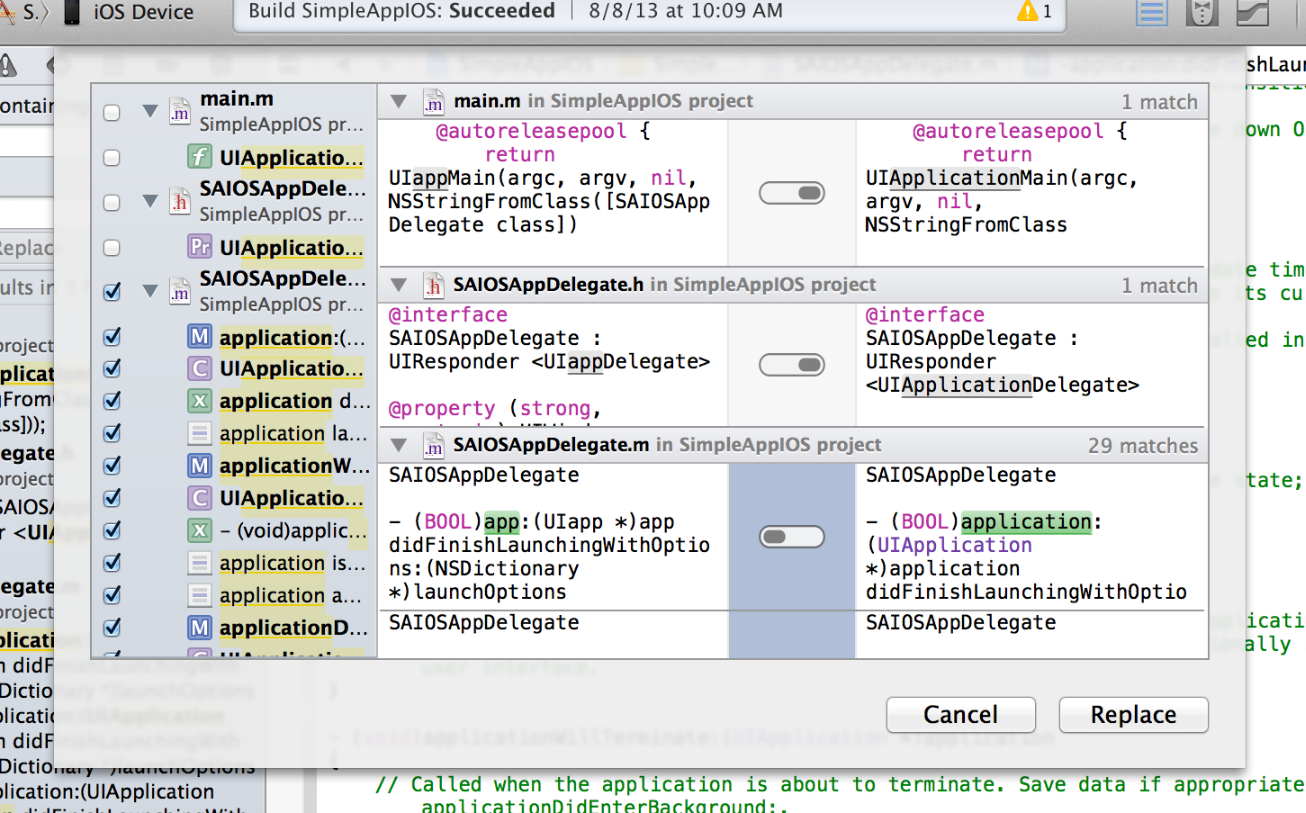Collapse SAIOSAppDelegate.m preview section triangle
The image size is (1306, 813).
[x=399, y=445]
